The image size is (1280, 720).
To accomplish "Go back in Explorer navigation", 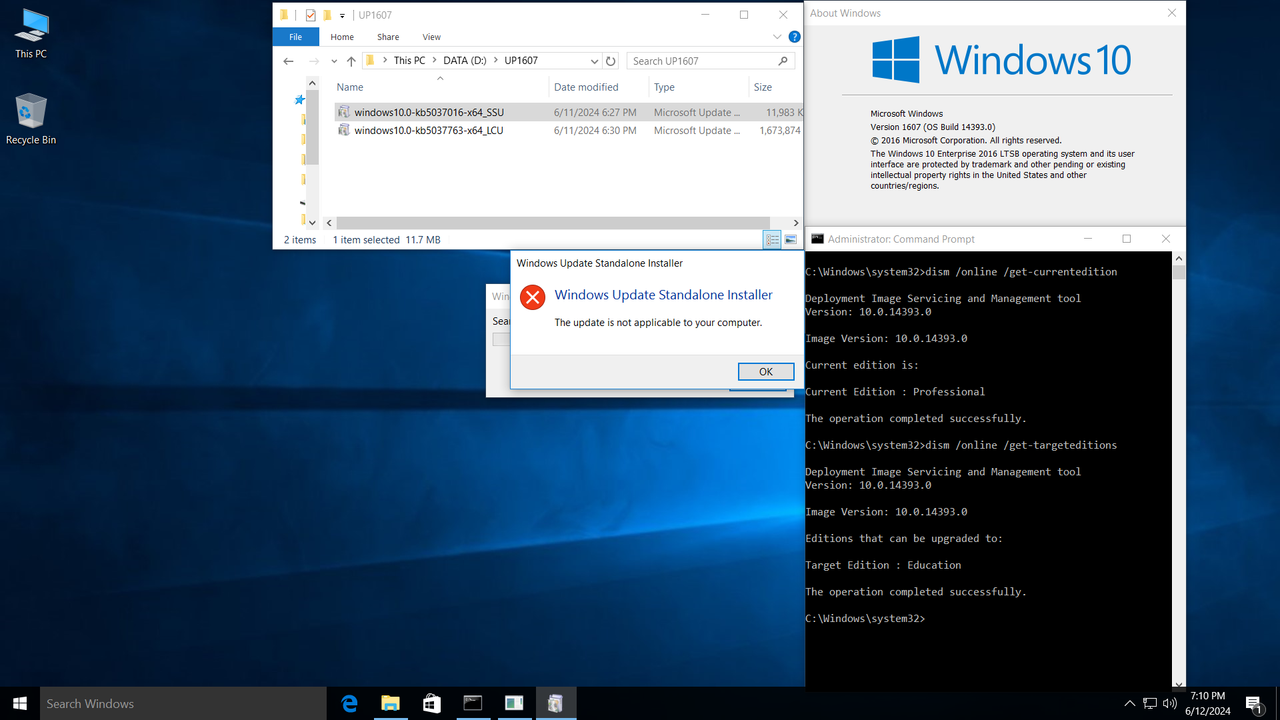I will click(289, 61).
